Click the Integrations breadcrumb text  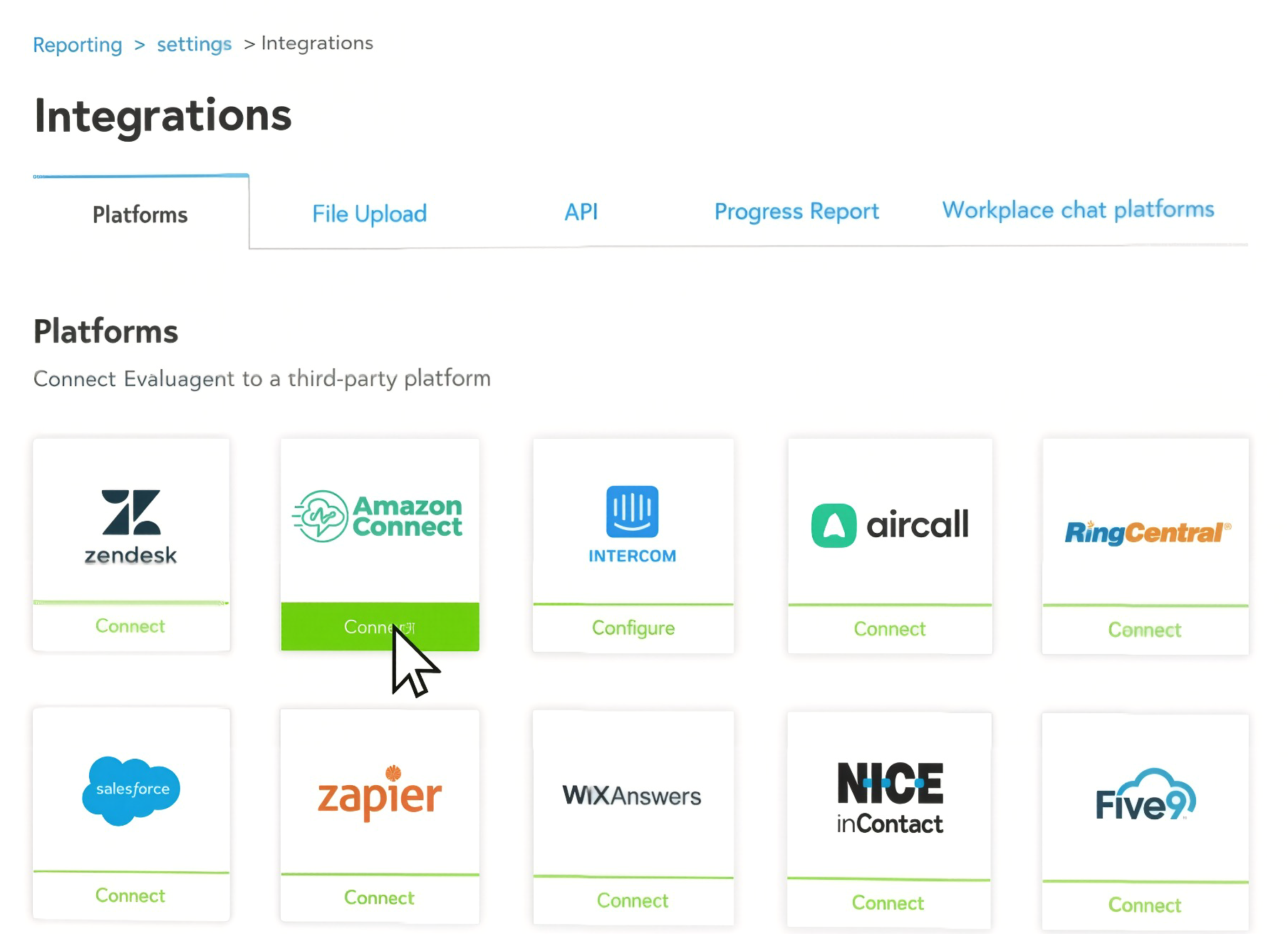(x=317, y=43)
